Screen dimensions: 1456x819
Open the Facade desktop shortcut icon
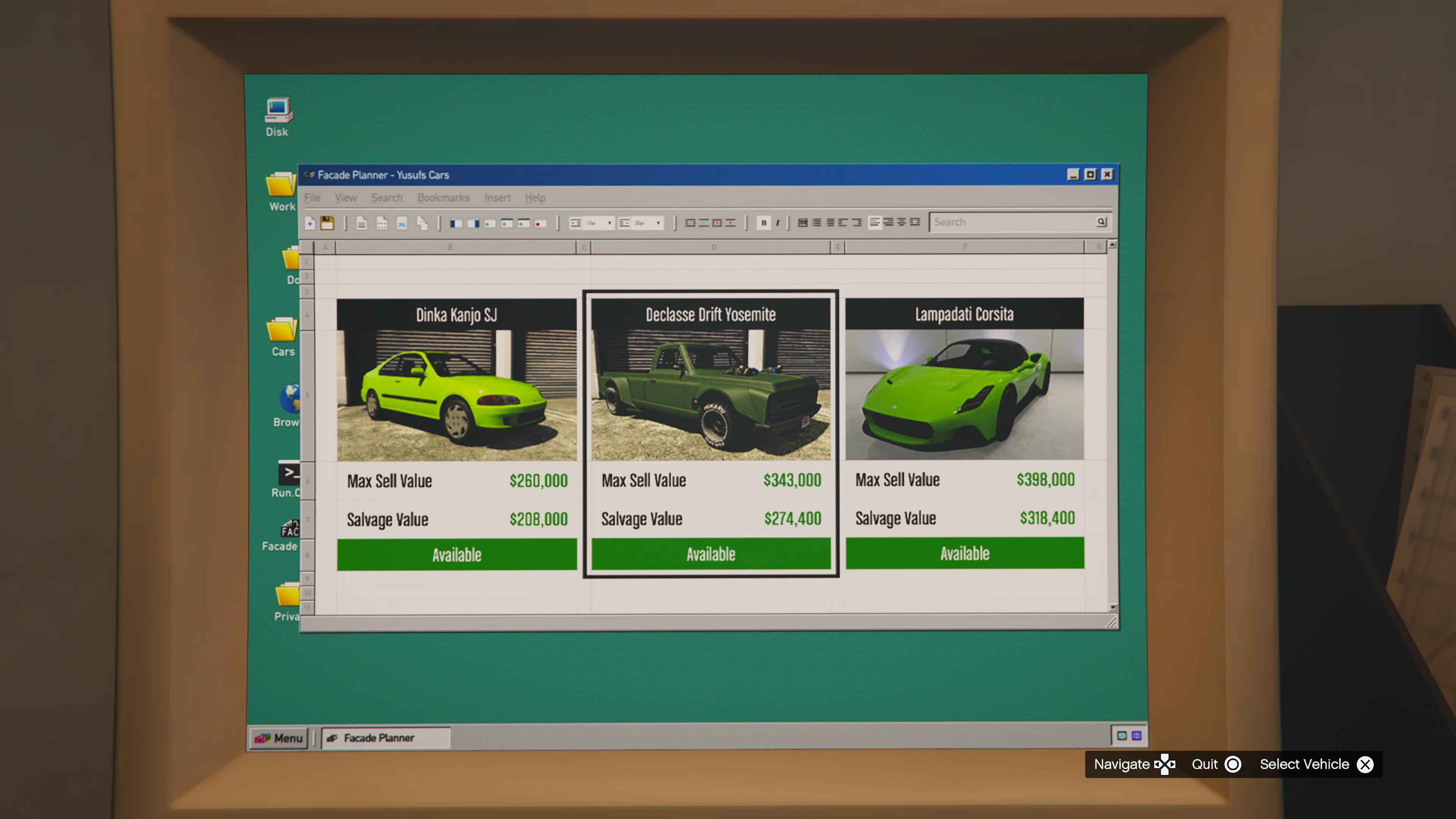pyautogui.click(x=281, y=535)
